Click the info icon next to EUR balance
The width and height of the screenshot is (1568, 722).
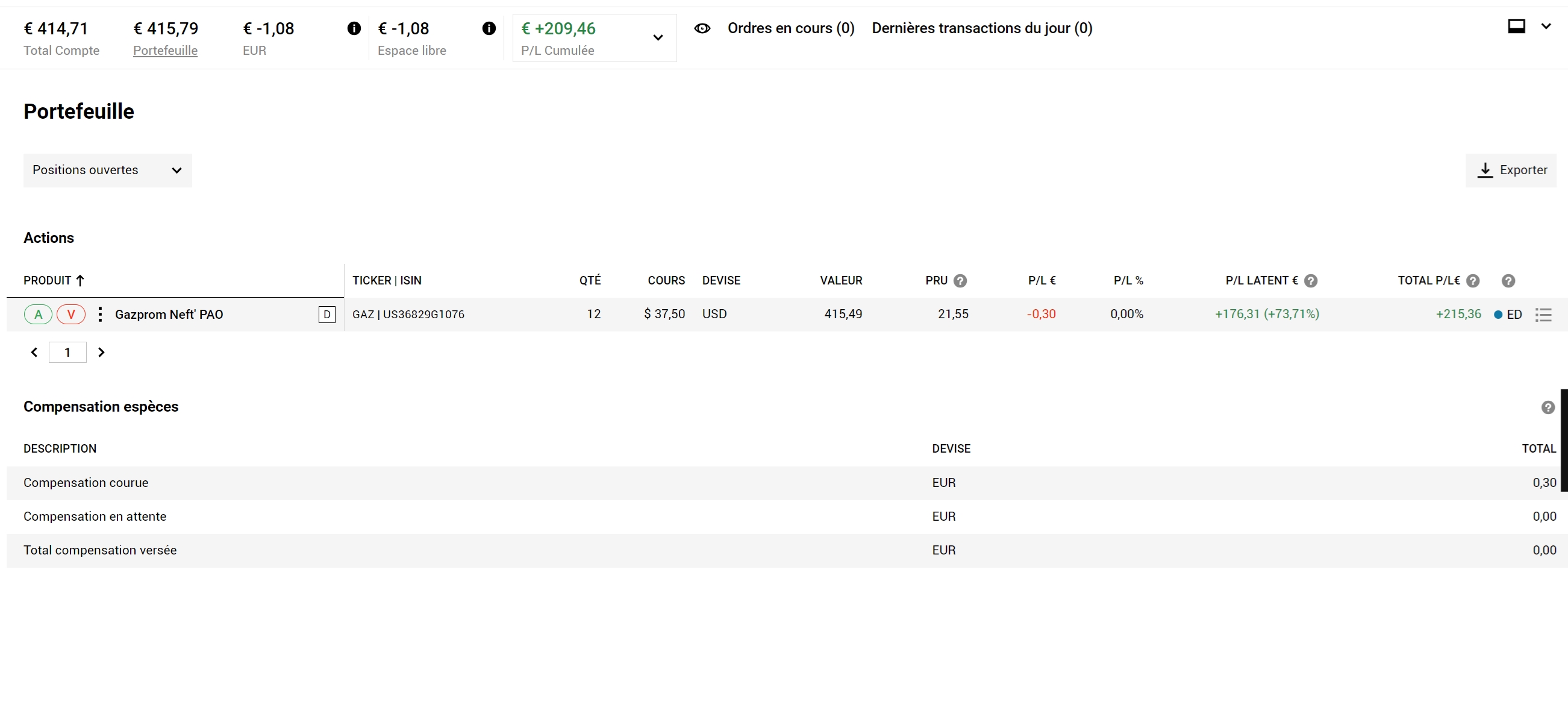point(354,28)
